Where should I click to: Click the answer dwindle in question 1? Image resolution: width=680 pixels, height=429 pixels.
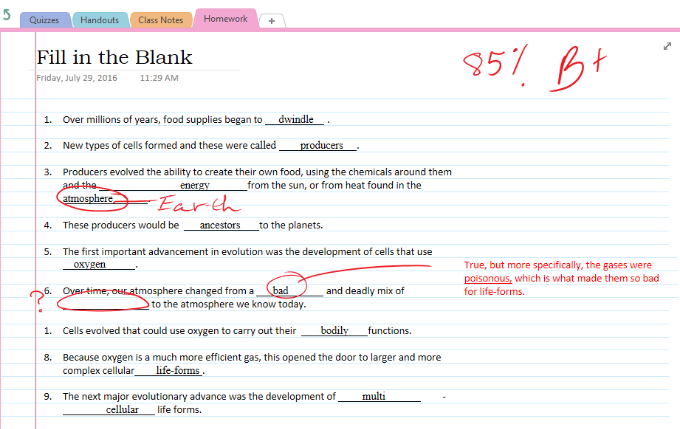(295, 119)
